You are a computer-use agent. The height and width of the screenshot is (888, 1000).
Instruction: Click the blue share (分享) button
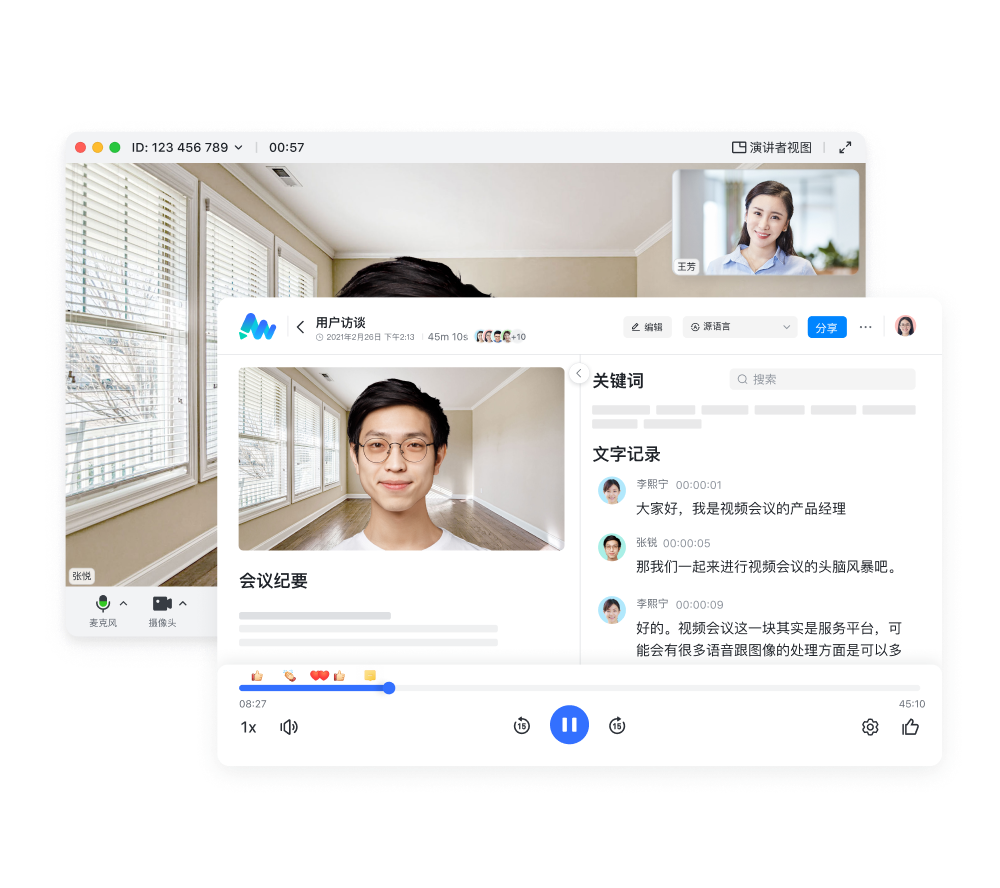coord(827,327)
